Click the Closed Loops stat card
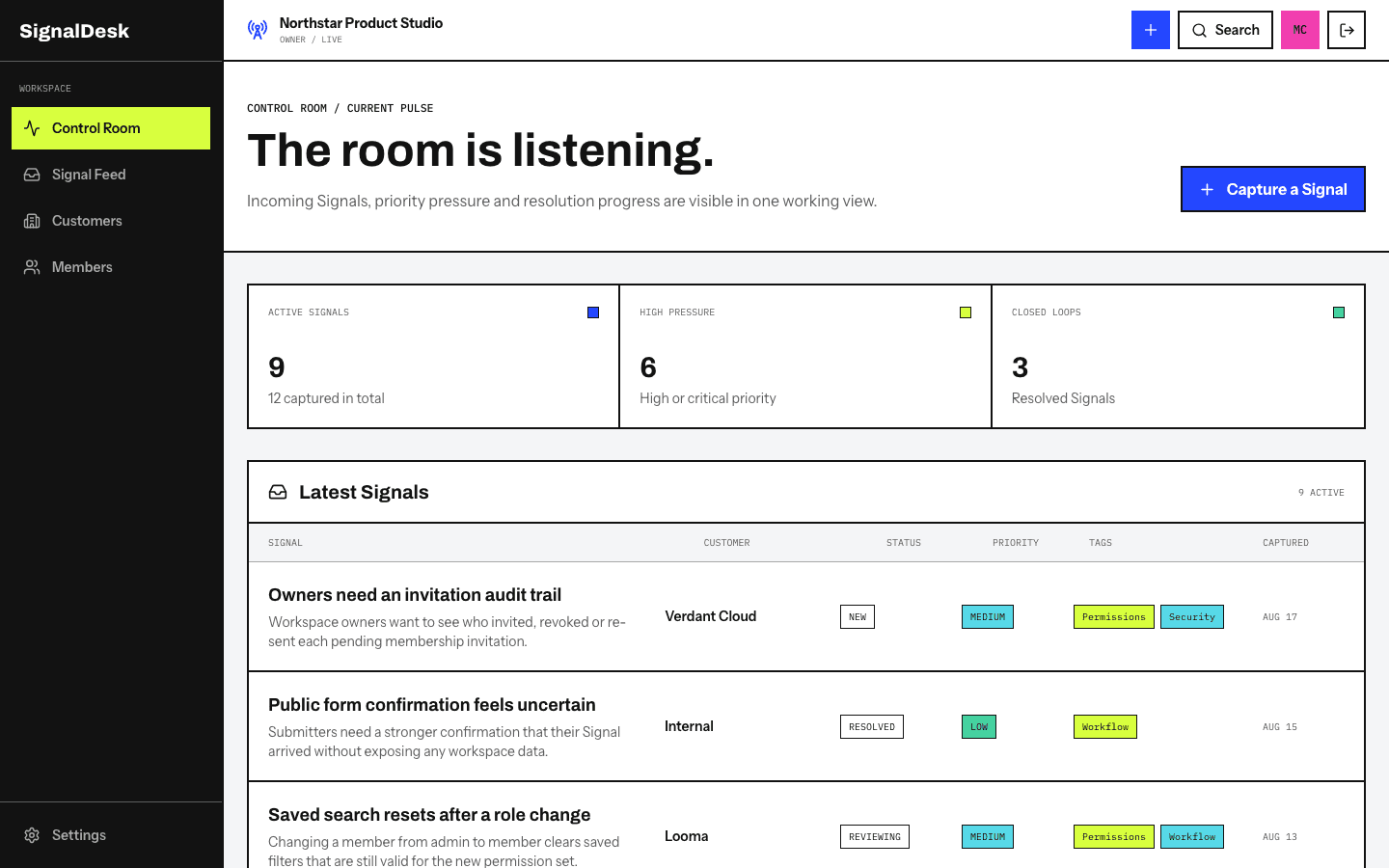The height and width of the screenshot is (868, 1389). coord(1178,356)
